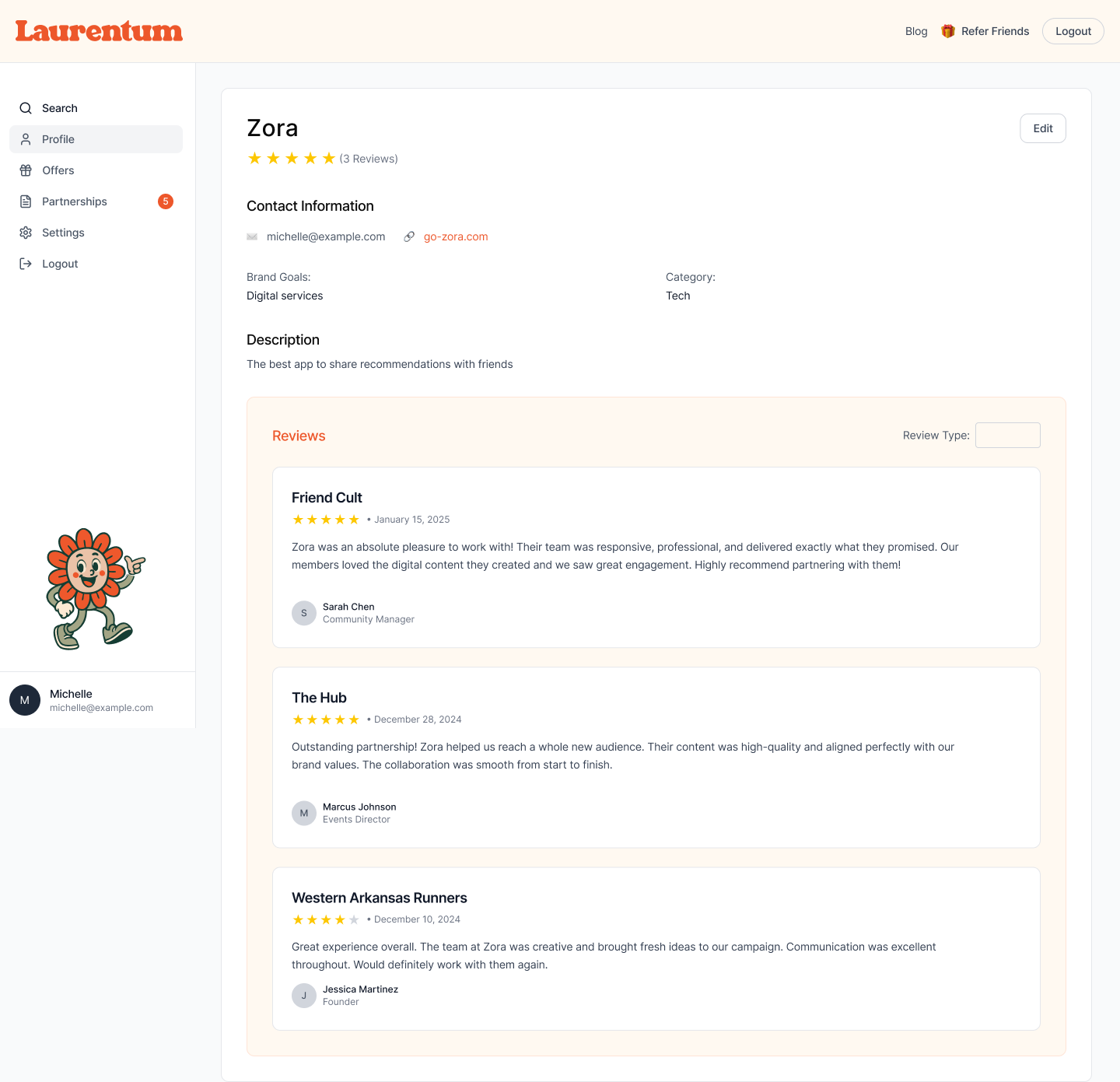Click the Partnerships notification badge
The height and width of the screenshot is (1082, 1120).
[x=166, y=201]
